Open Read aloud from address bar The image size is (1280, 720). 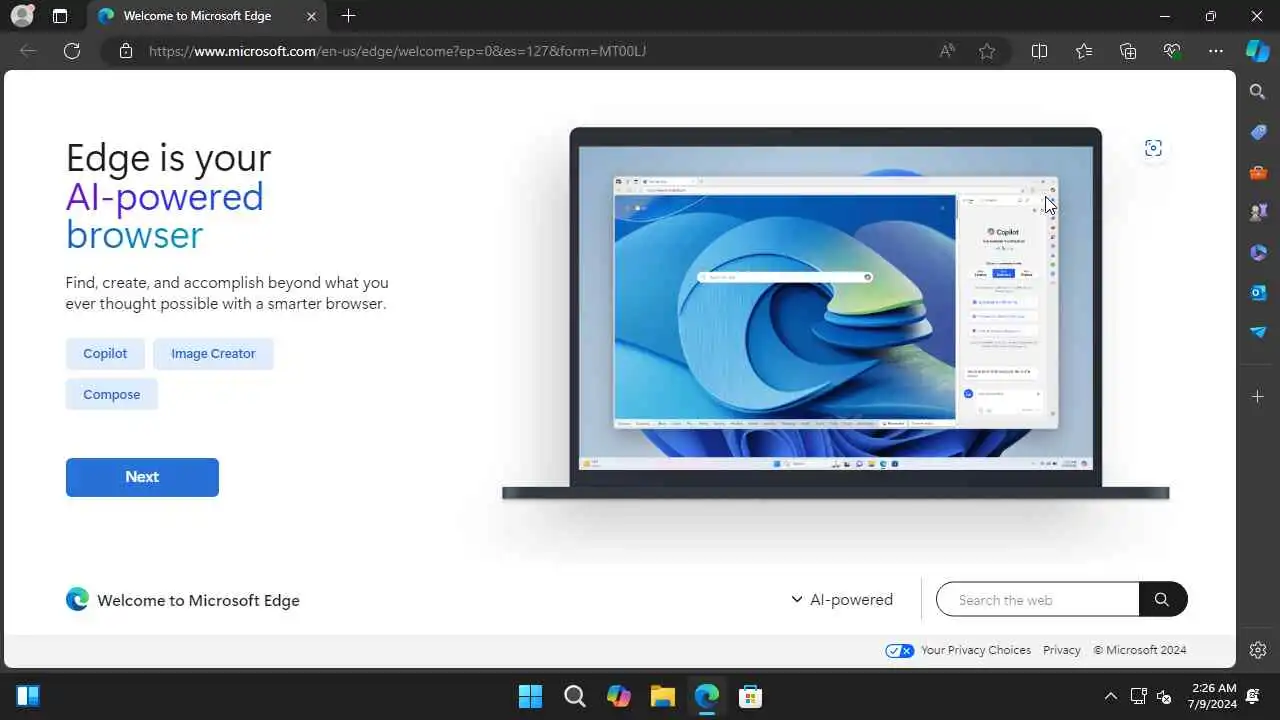pyautogui.click(x=947, y=51)
